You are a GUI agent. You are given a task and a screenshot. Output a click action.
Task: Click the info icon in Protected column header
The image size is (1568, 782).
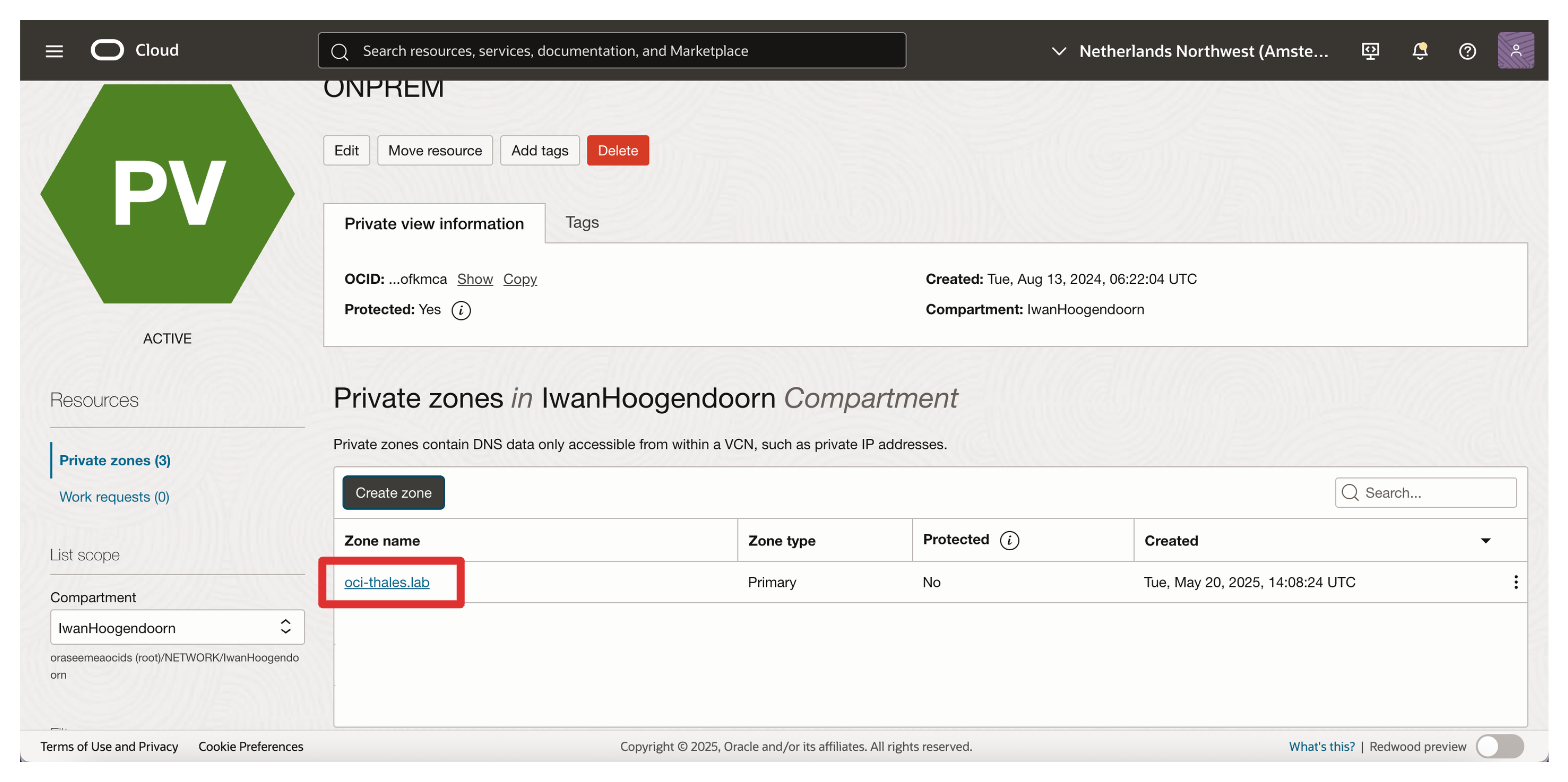pos(1010,540)
